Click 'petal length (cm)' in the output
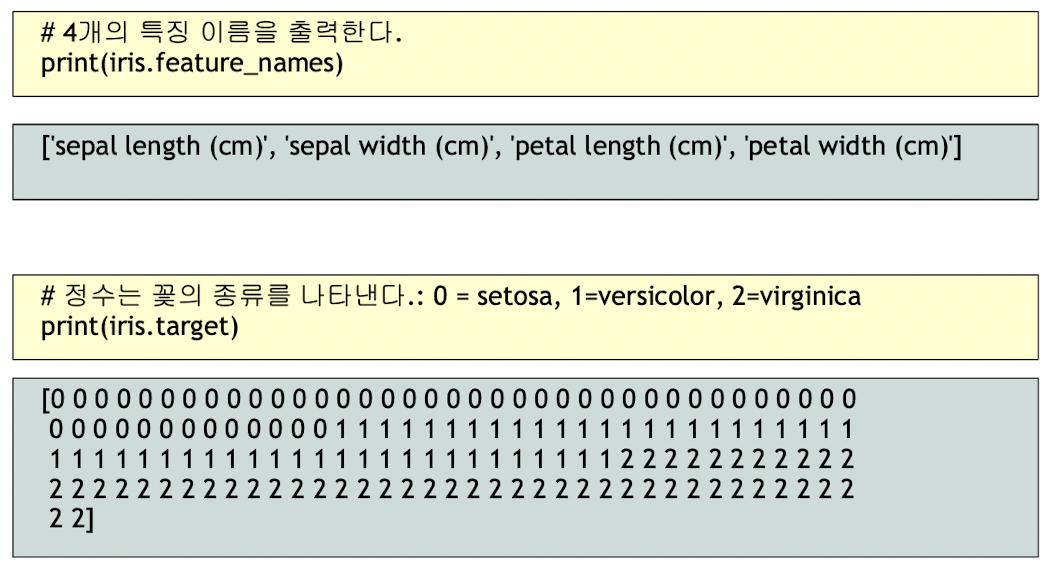Screen dimensions: 1056x574 [619, 146]
